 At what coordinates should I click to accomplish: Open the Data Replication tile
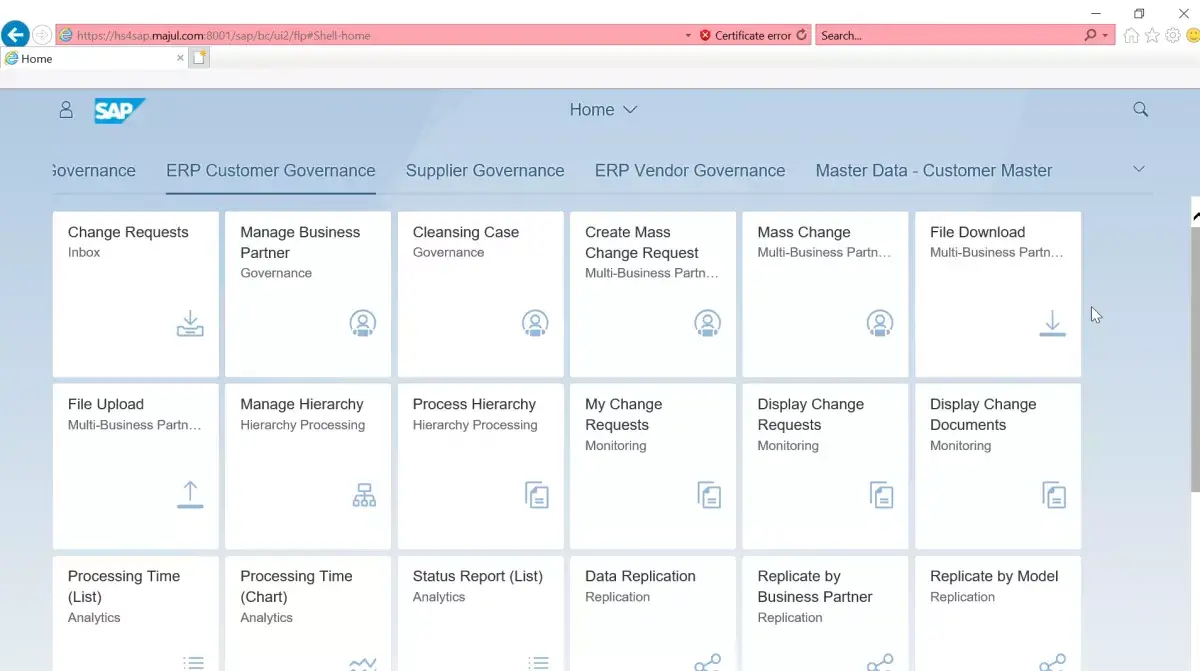(x=653, y=613)
